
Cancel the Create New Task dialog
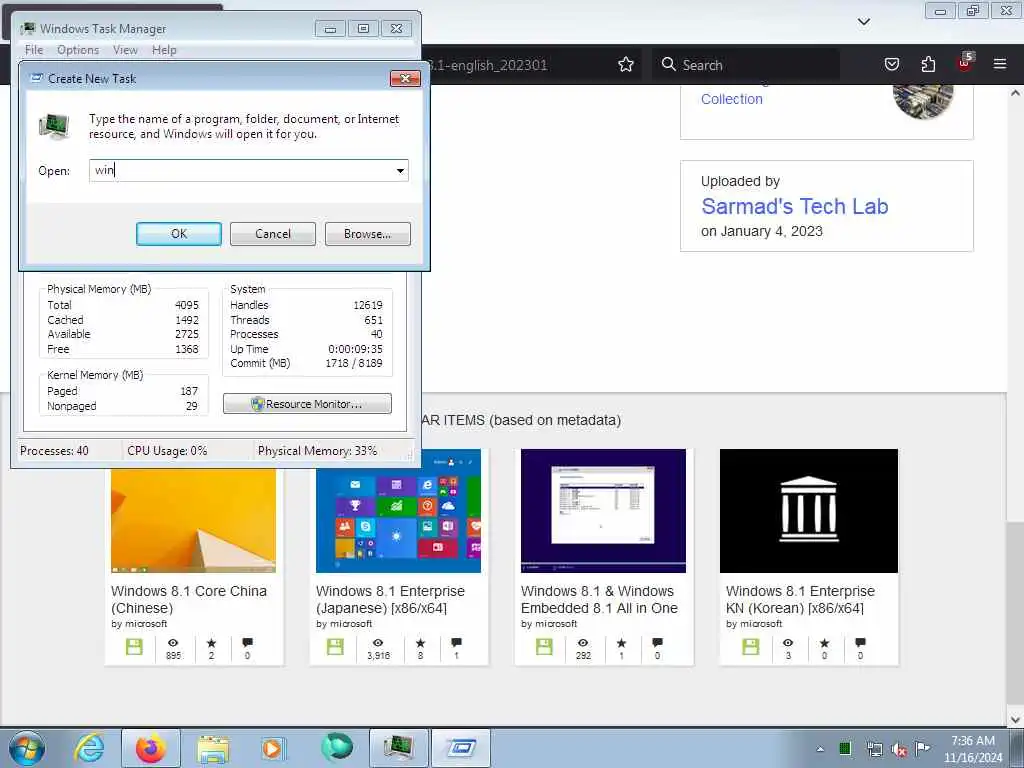tap(272, 234)
